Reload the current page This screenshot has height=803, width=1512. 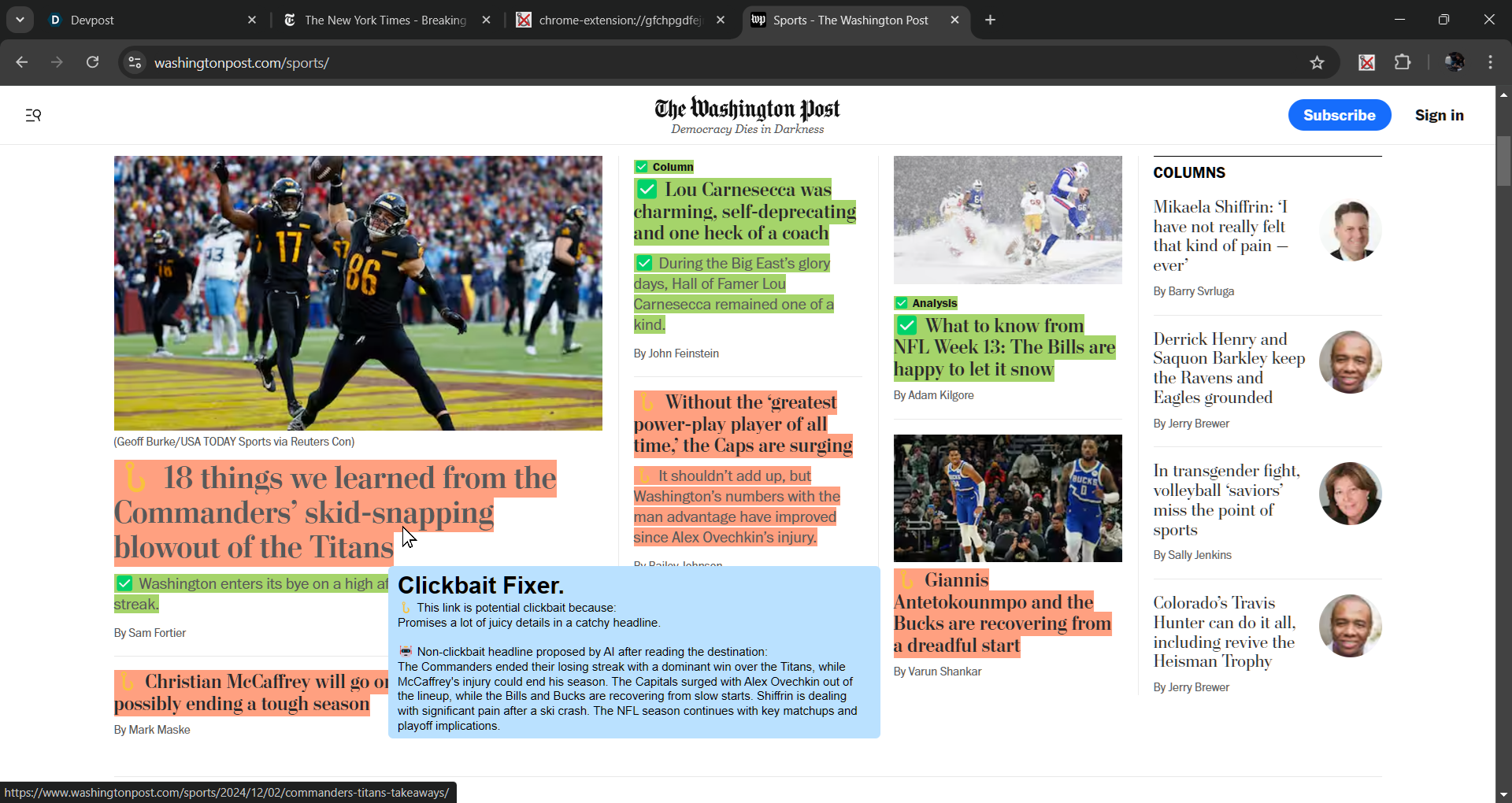(92, 62)
